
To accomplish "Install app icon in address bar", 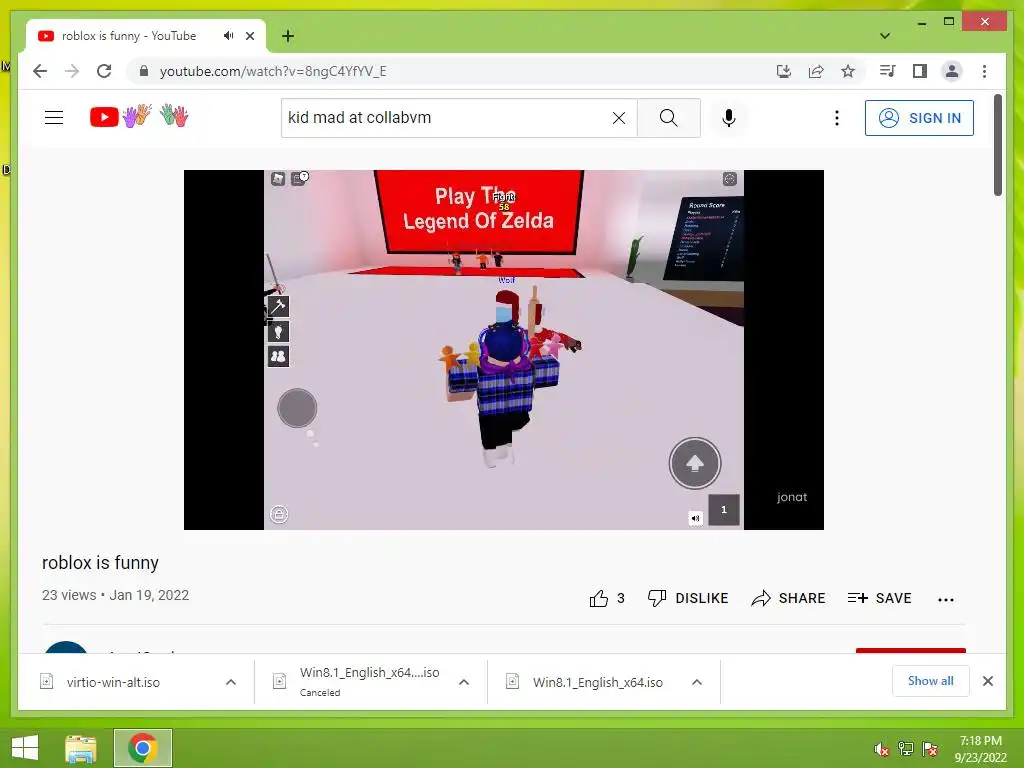I will (x=784, y=71).
